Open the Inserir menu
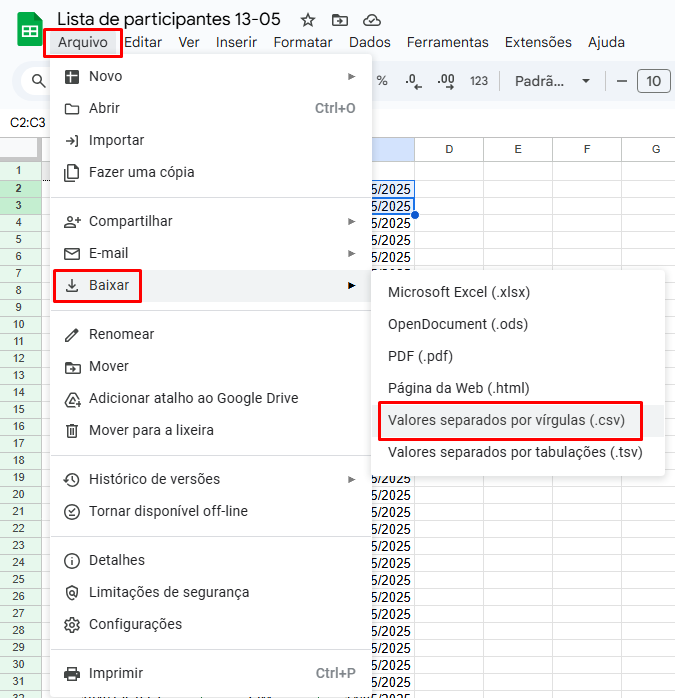Image resolution: width=675 pixels, height=698 pixels. tap(236, 42)
